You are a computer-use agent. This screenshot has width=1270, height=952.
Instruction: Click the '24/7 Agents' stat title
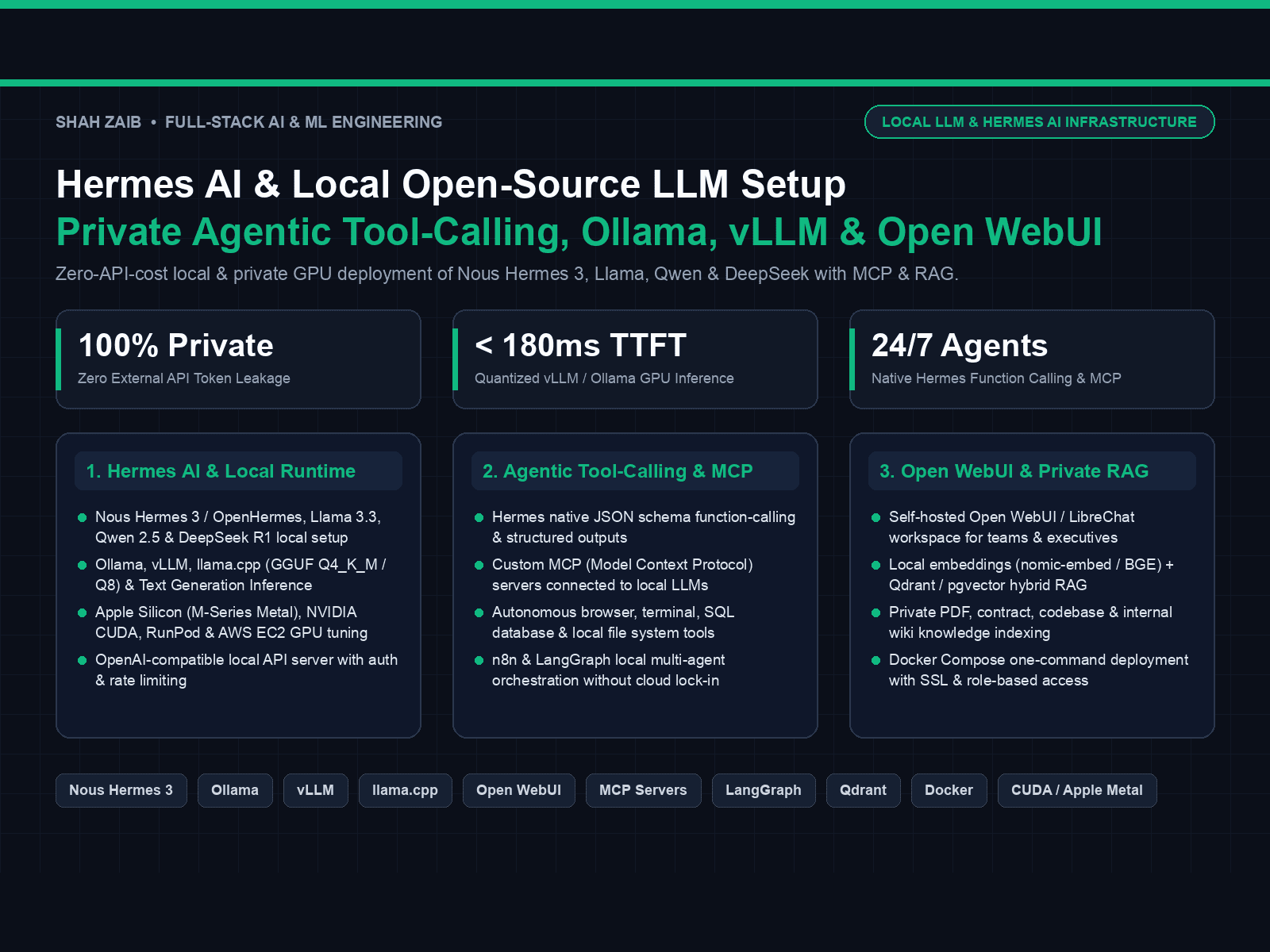tap(960, 345)
